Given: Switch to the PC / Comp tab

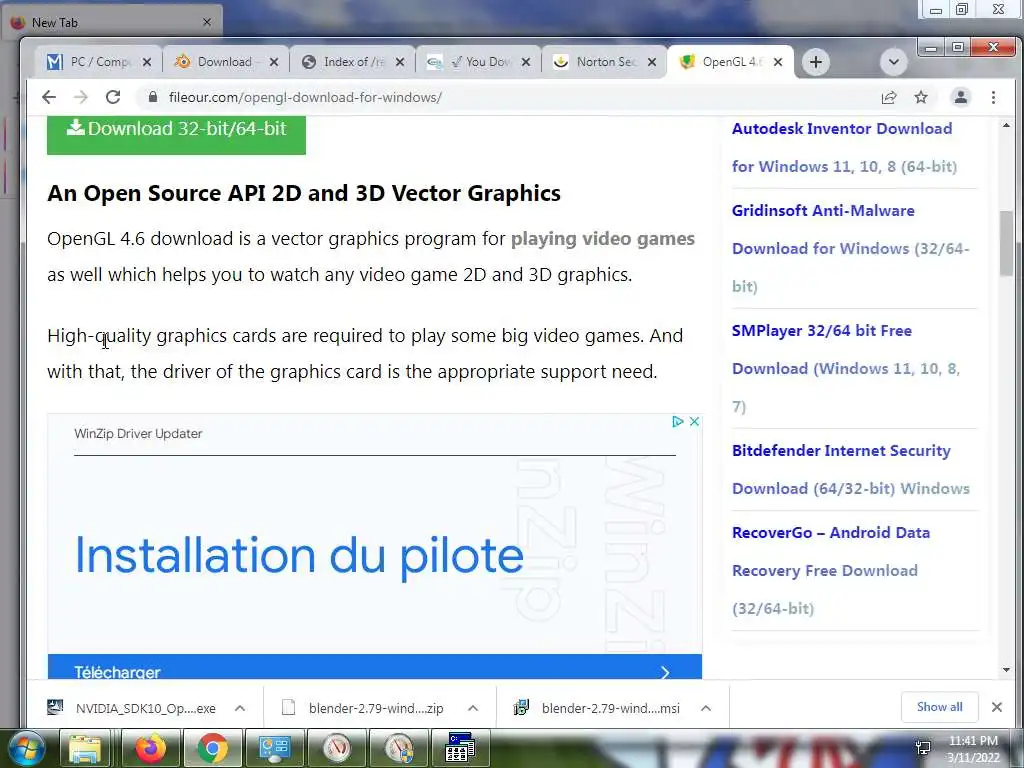Looking at the screenshot, I should pyautogui.click(x=98, y=62).
